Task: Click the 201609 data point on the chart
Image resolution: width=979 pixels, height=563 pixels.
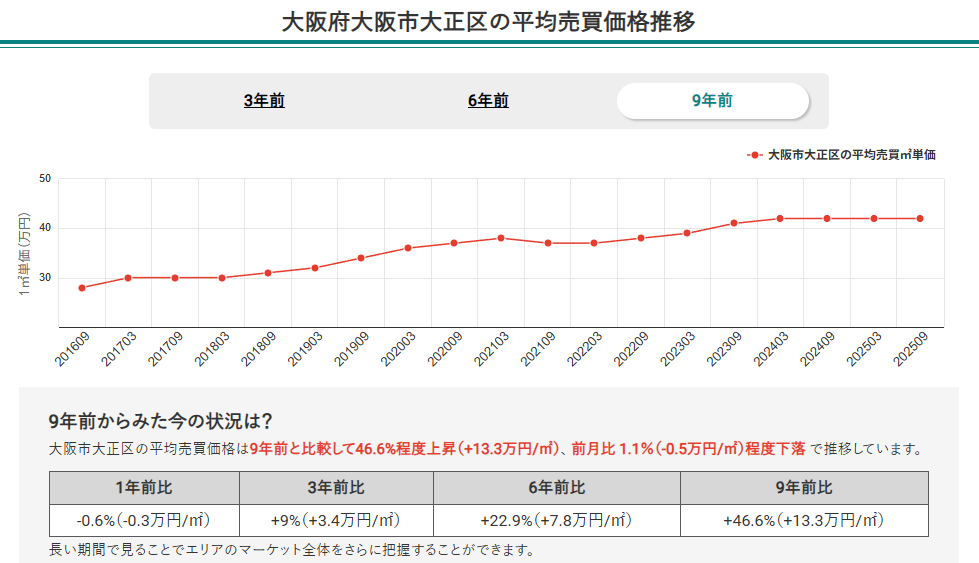Action: click(82, 288)
